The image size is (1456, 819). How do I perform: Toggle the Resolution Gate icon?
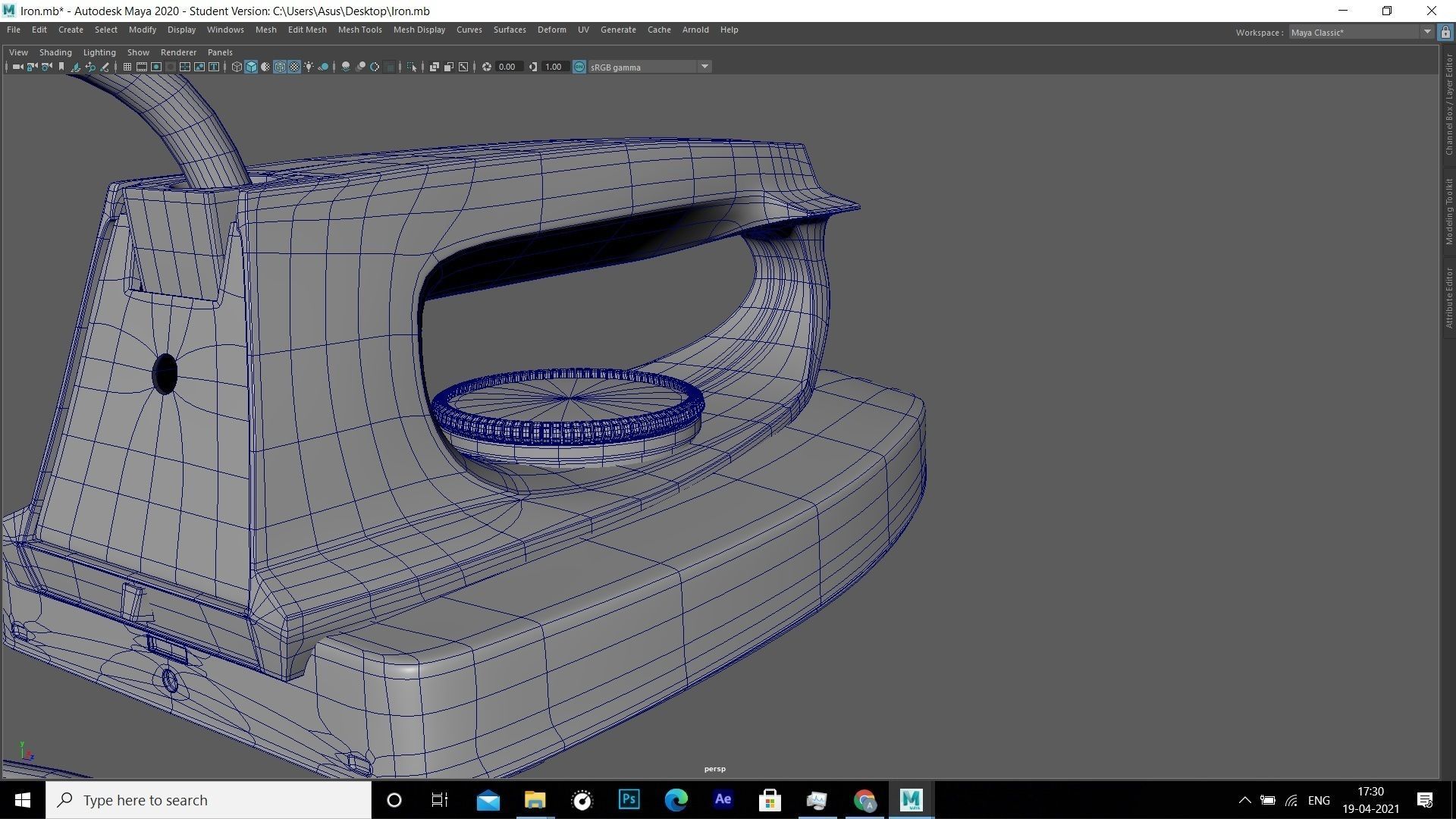click(156, 67)
